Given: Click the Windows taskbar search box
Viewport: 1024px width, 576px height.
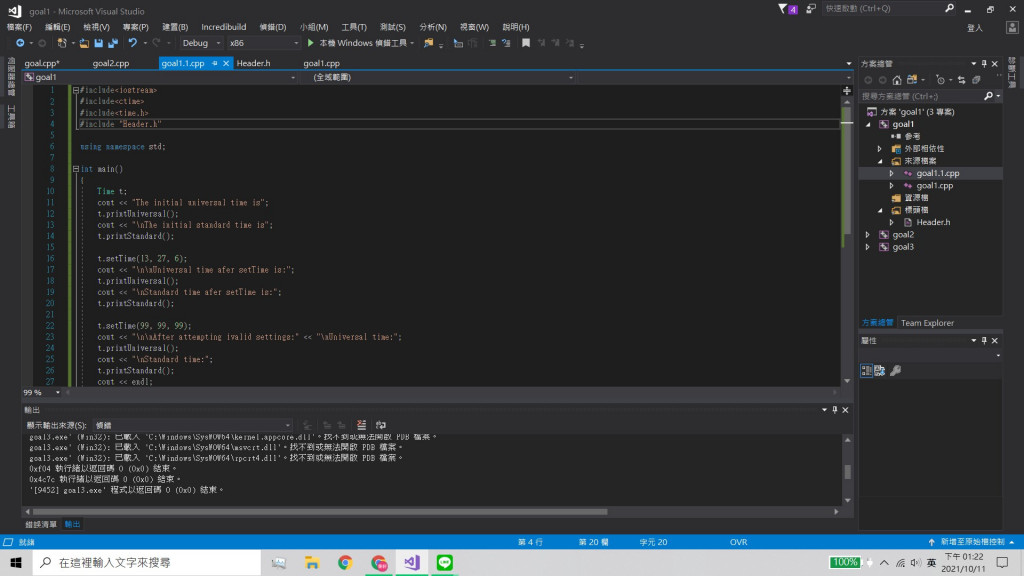Looking at the screenshot, I should [x=147, y=562].
